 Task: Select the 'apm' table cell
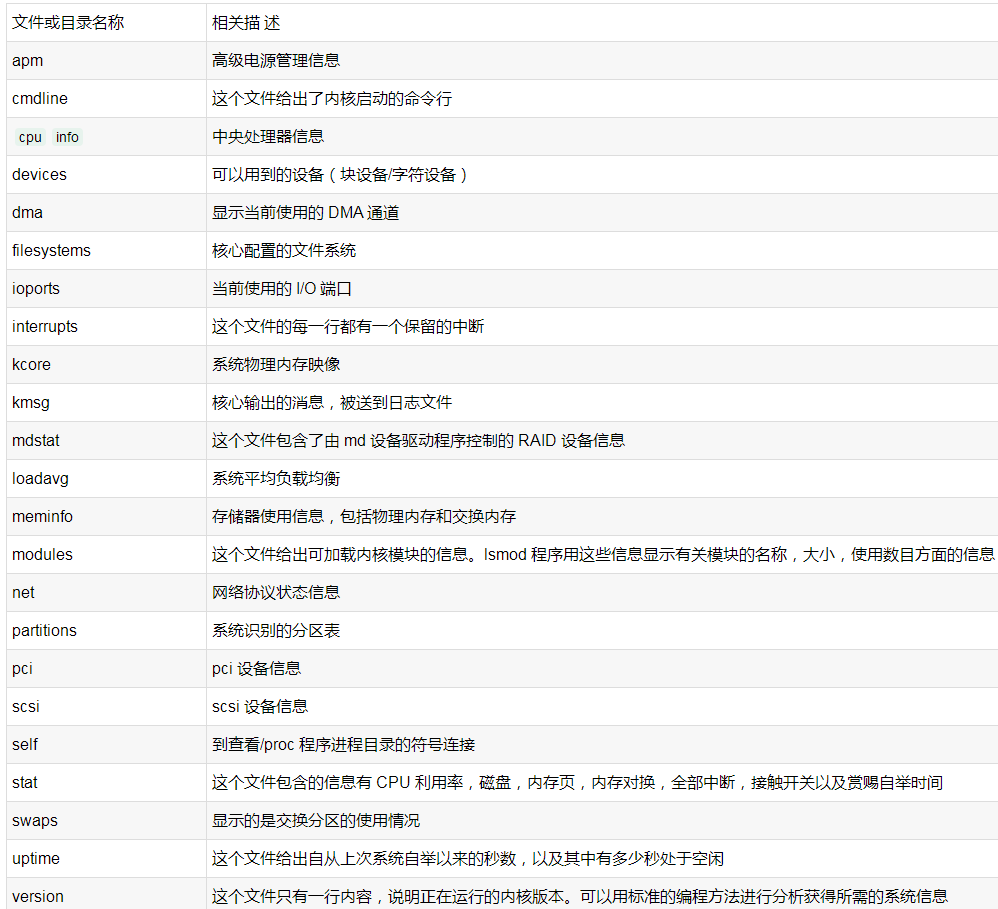106,60
